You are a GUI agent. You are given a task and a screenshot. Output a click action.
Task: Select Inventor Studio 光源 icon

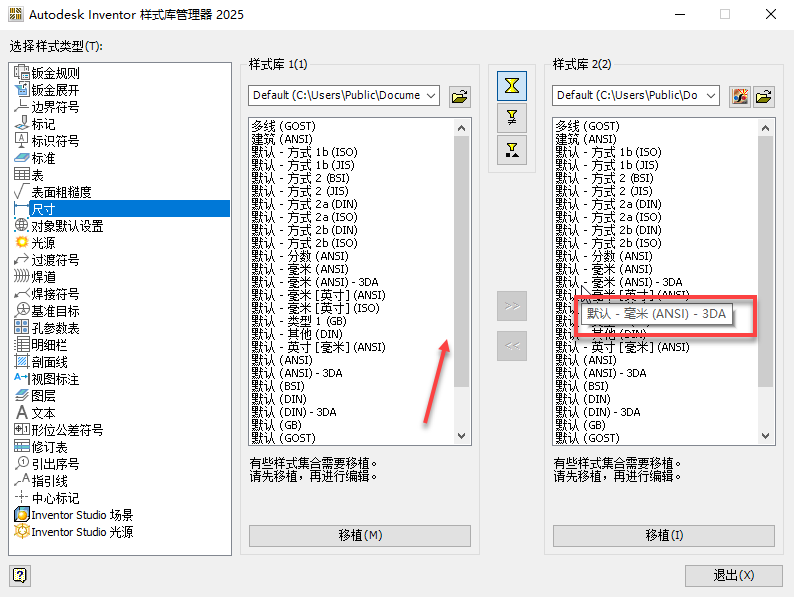[21, 532]
